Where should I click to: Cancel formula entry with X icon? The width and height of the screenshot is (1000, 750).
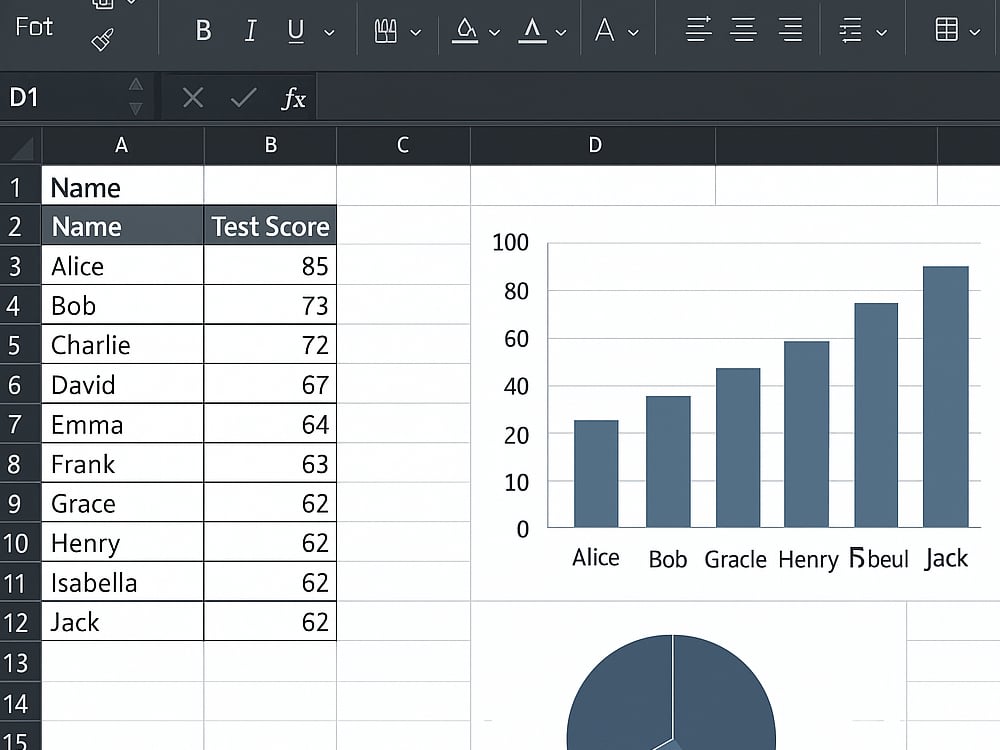[x=193, y=98]
